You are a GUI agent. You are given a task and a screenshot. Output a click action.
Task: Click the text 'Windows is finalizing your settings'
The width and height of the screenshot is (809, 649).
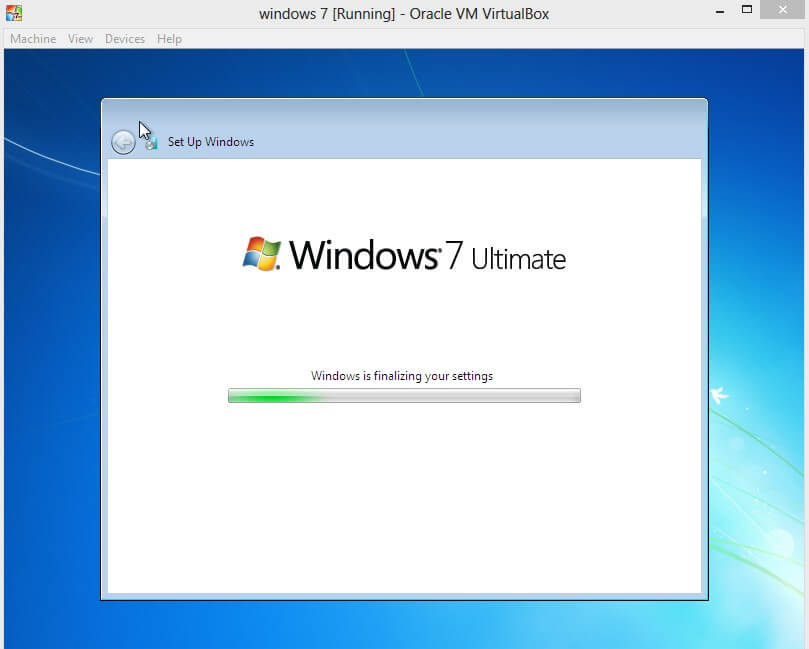pyautogui.click(x=404, y=375)
